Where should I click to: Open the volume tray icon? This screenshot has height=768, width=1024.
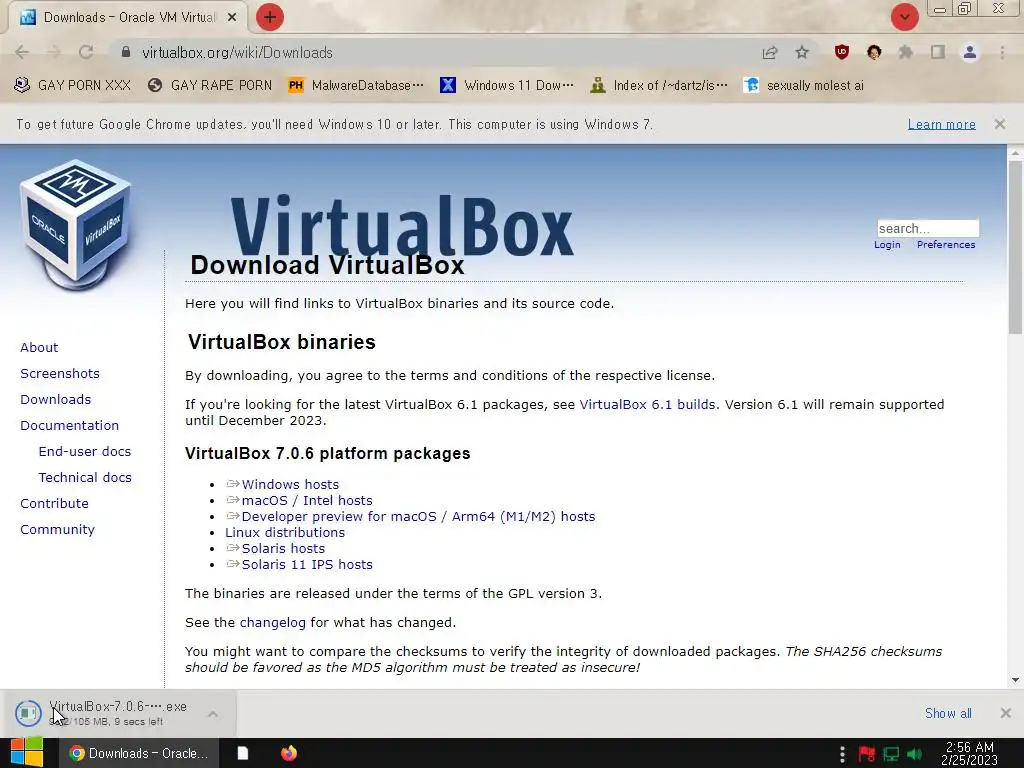[914, 754]
